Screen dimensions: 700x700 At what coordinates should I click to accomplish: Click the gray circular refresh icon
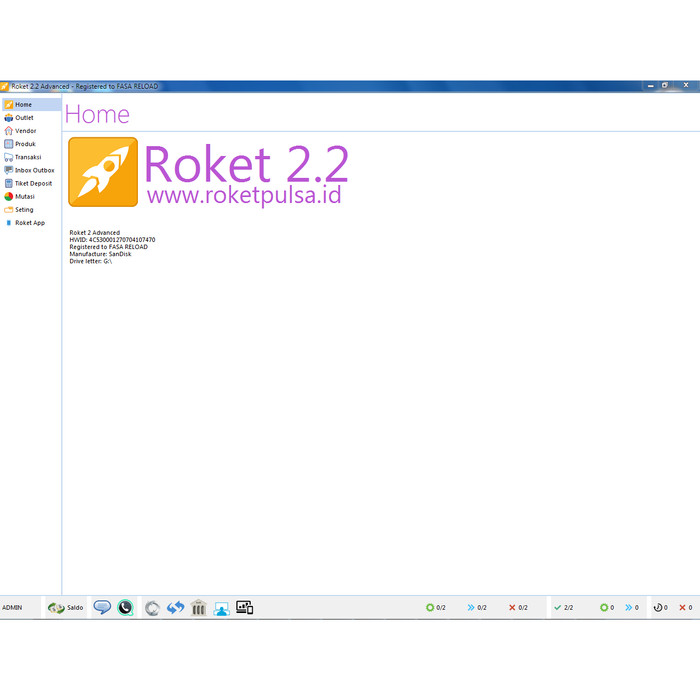click(152, 608)
